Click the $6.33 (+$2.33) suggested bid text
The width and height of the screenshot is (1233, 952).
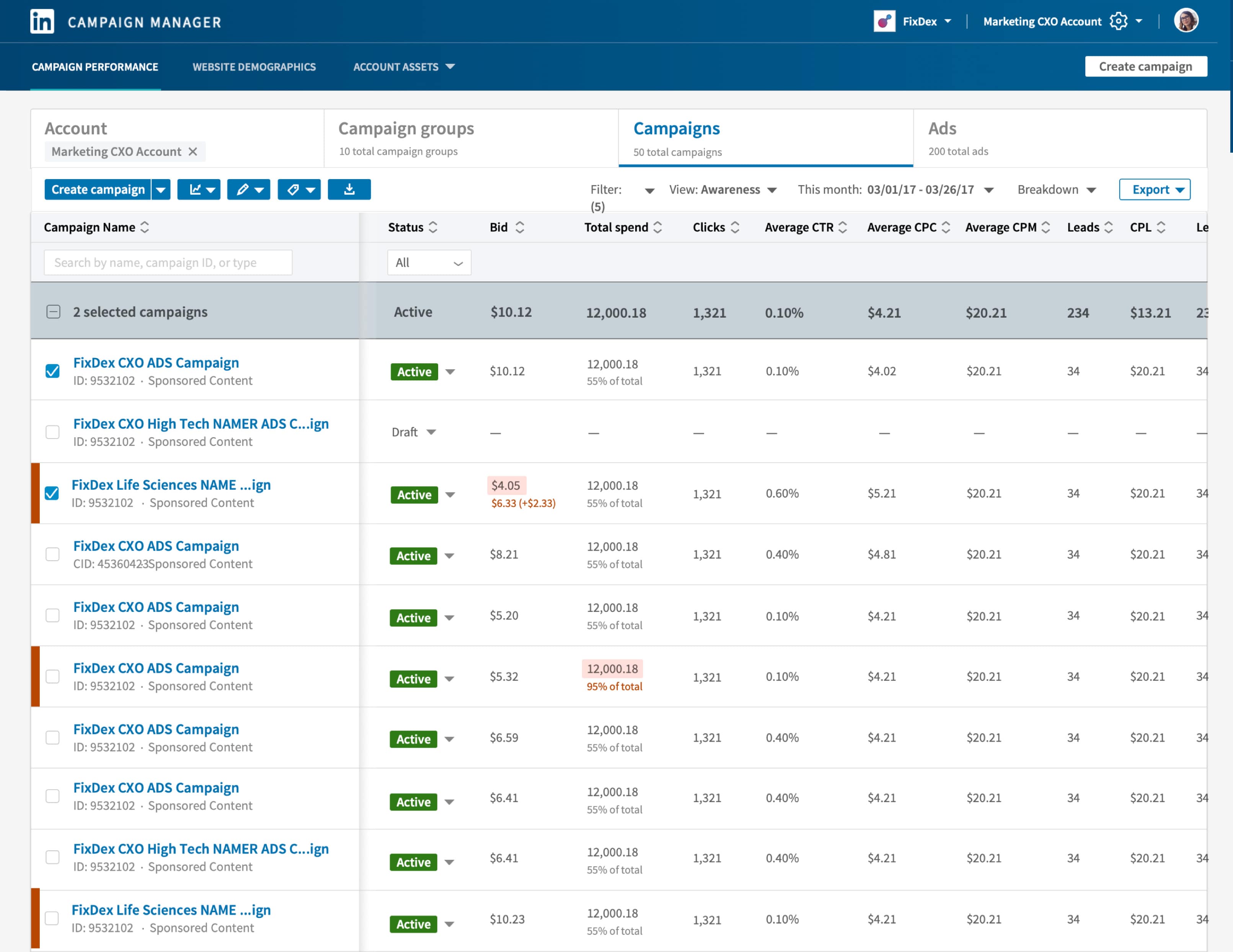point(523,503)
